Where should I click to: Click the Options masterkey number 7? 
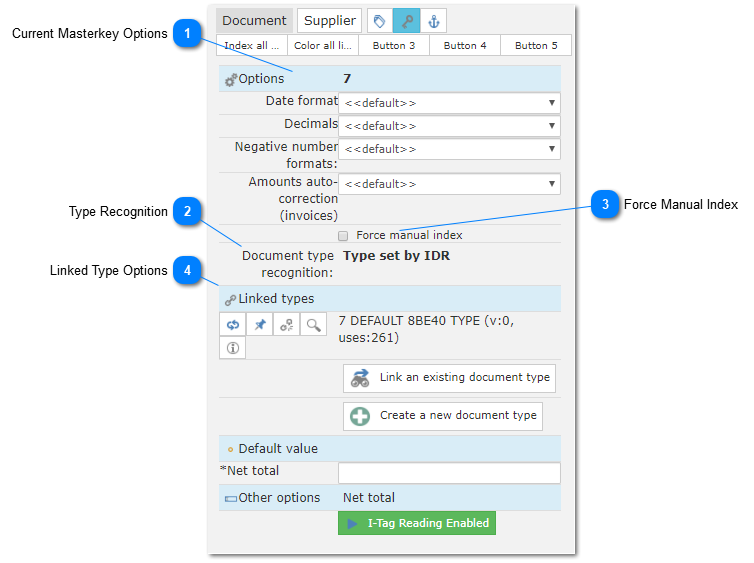(x=347, y=79)
